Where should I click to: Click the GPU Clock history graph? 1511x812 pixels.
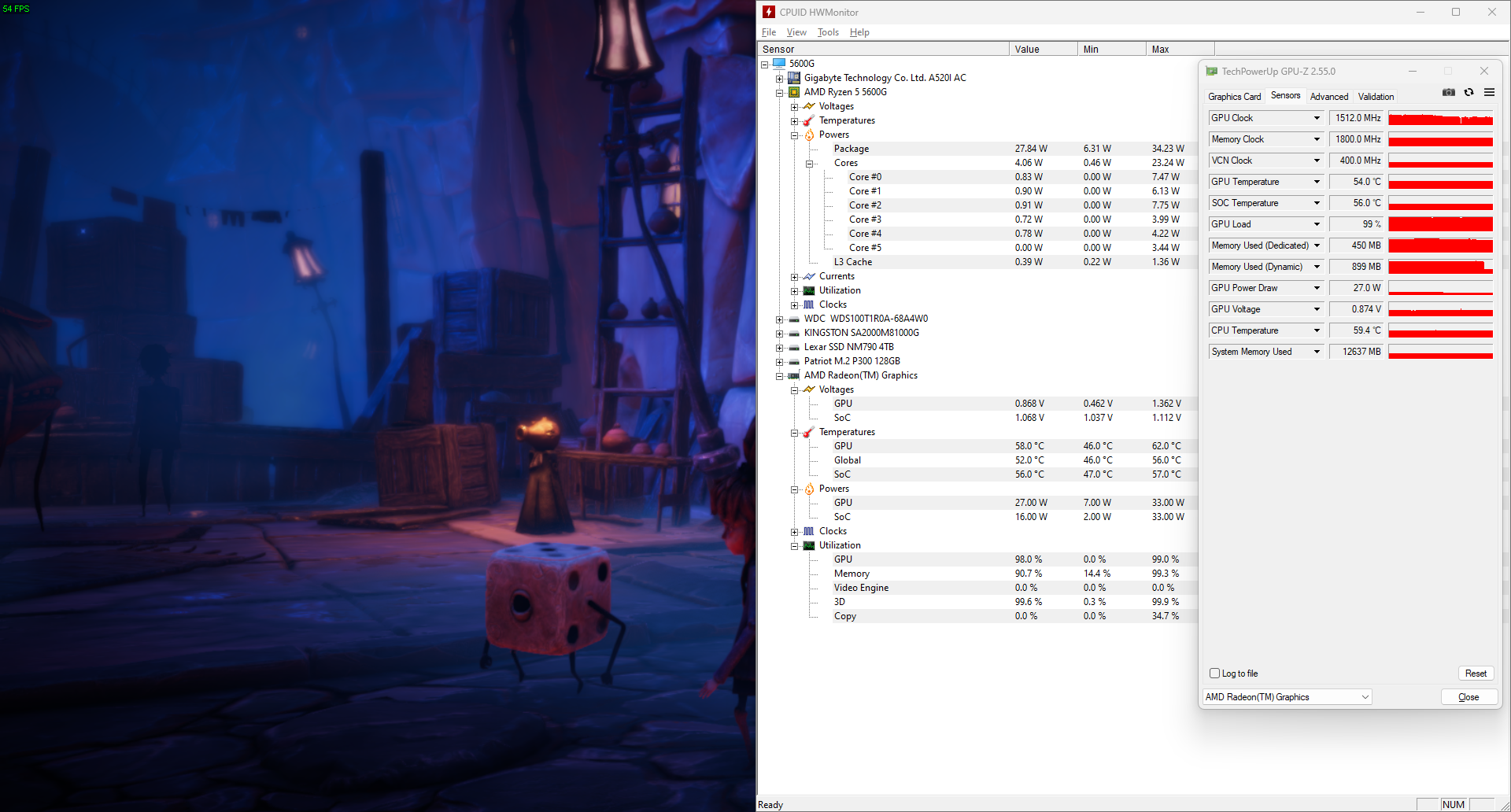[x=1440, y=118]
